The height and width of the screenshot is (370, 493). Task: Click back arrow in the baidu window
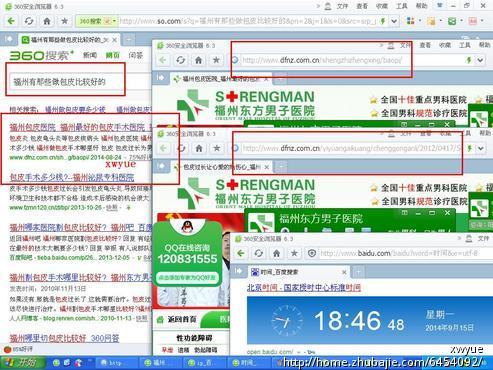pos(241,253)
